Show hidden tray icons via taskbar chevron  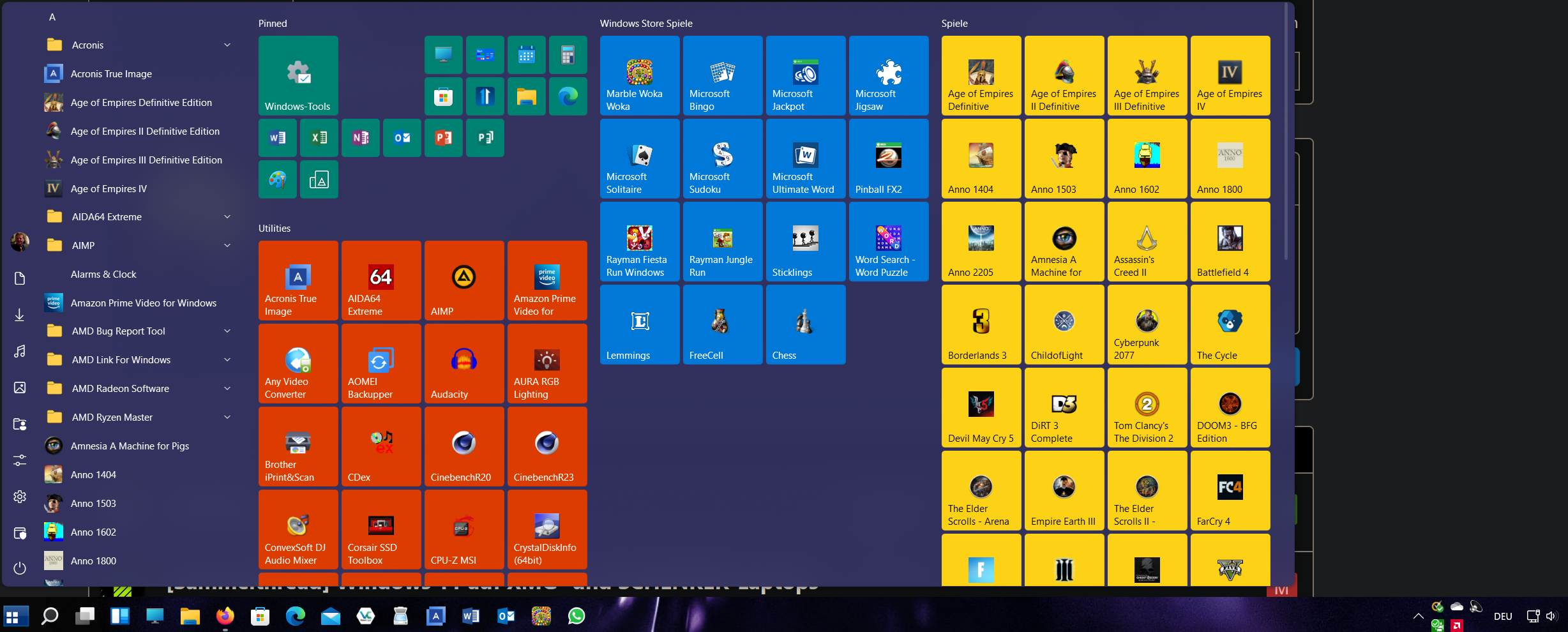[1418, 616]
